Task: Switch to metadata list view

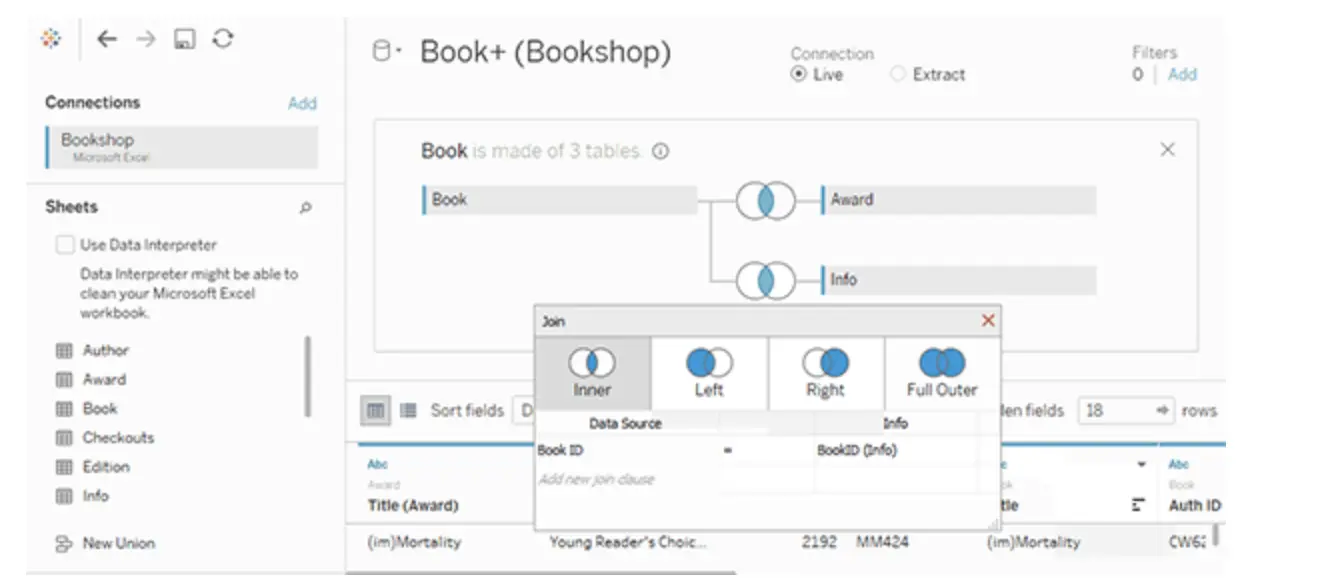Action: point(408,410)
